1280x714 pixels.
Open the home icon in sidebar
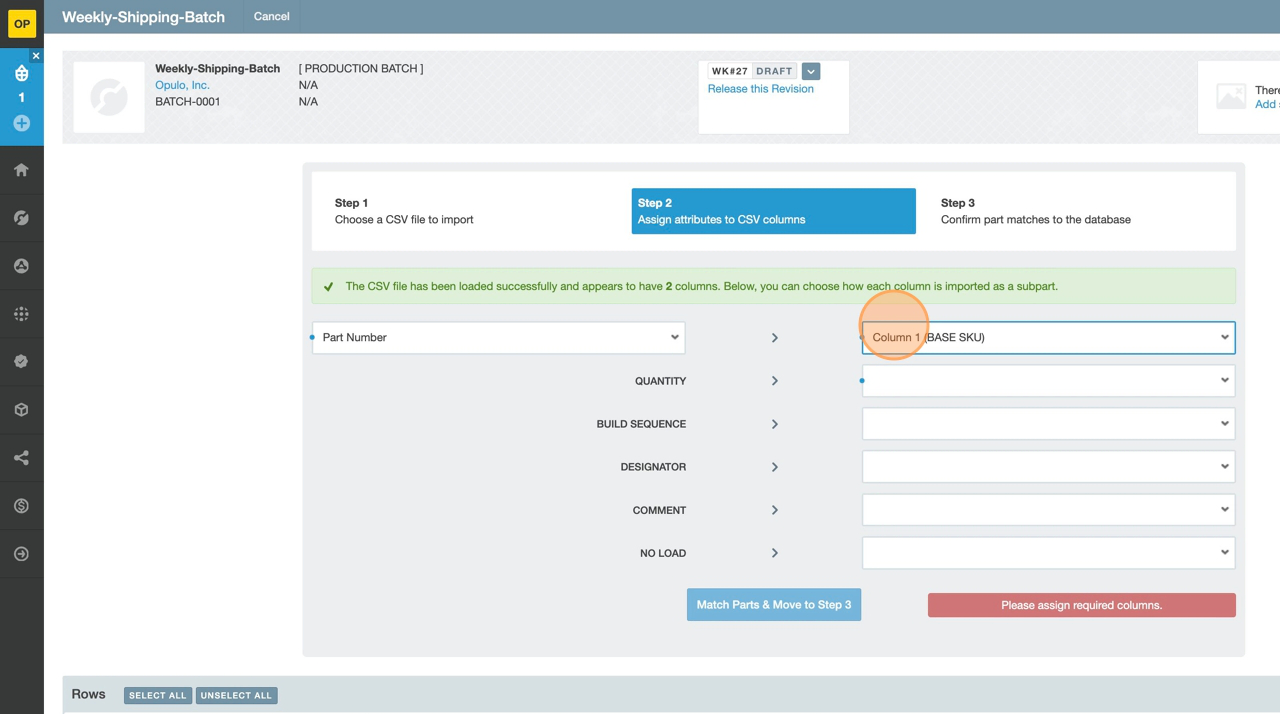coord(21,170)
